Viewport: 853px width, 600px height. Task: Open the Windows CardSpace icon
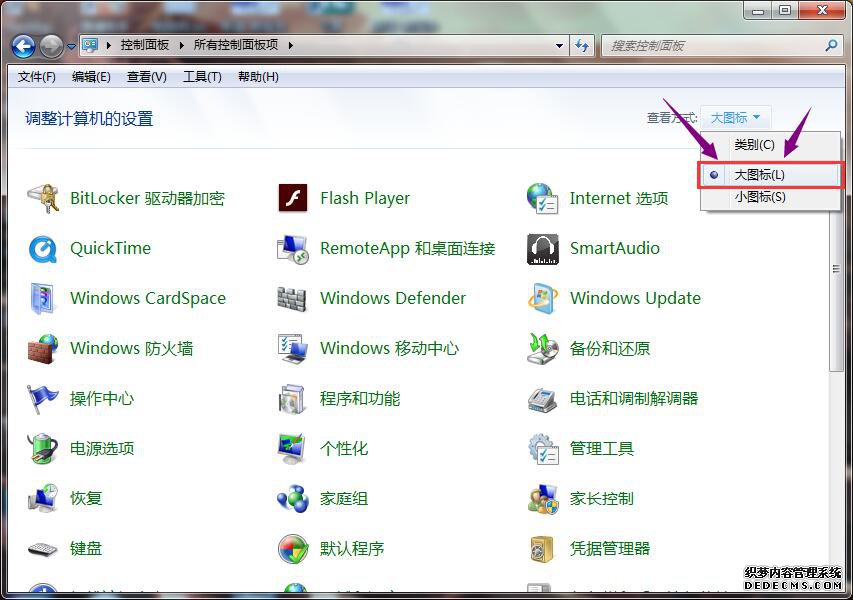(x=43, y=298)
